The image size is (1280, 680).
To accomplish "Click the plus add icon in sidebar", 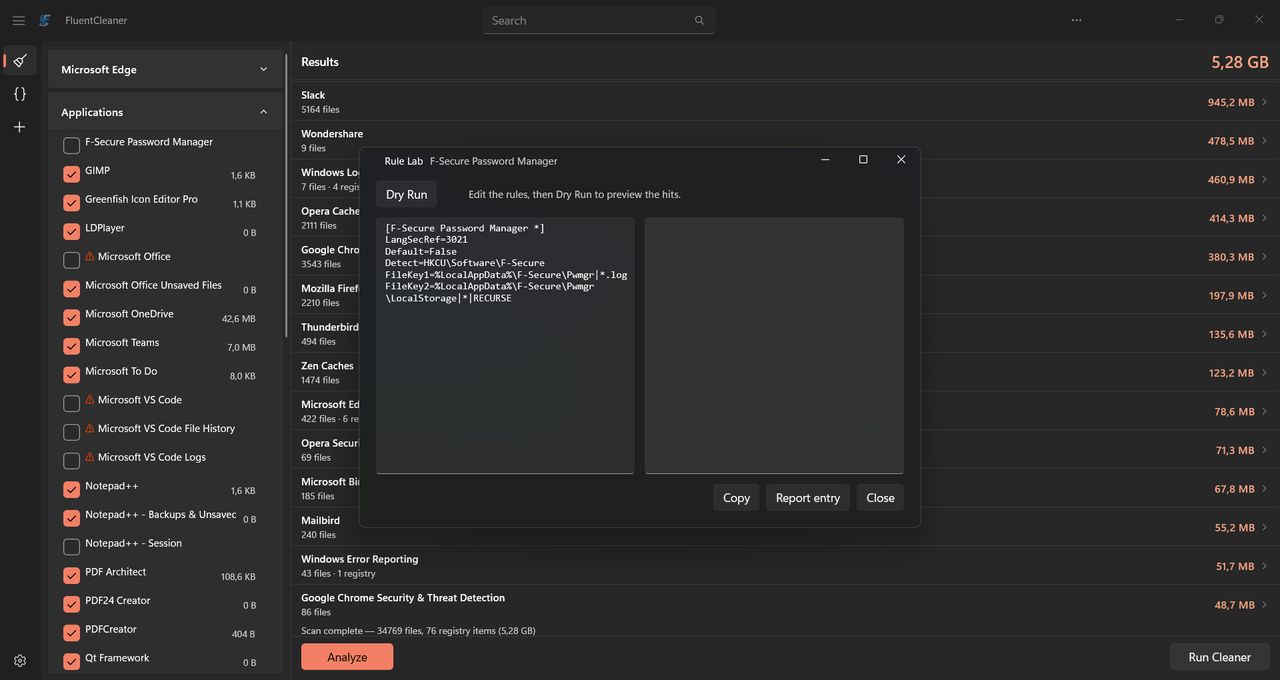I will pyautogui.click(x=19, y=127).
